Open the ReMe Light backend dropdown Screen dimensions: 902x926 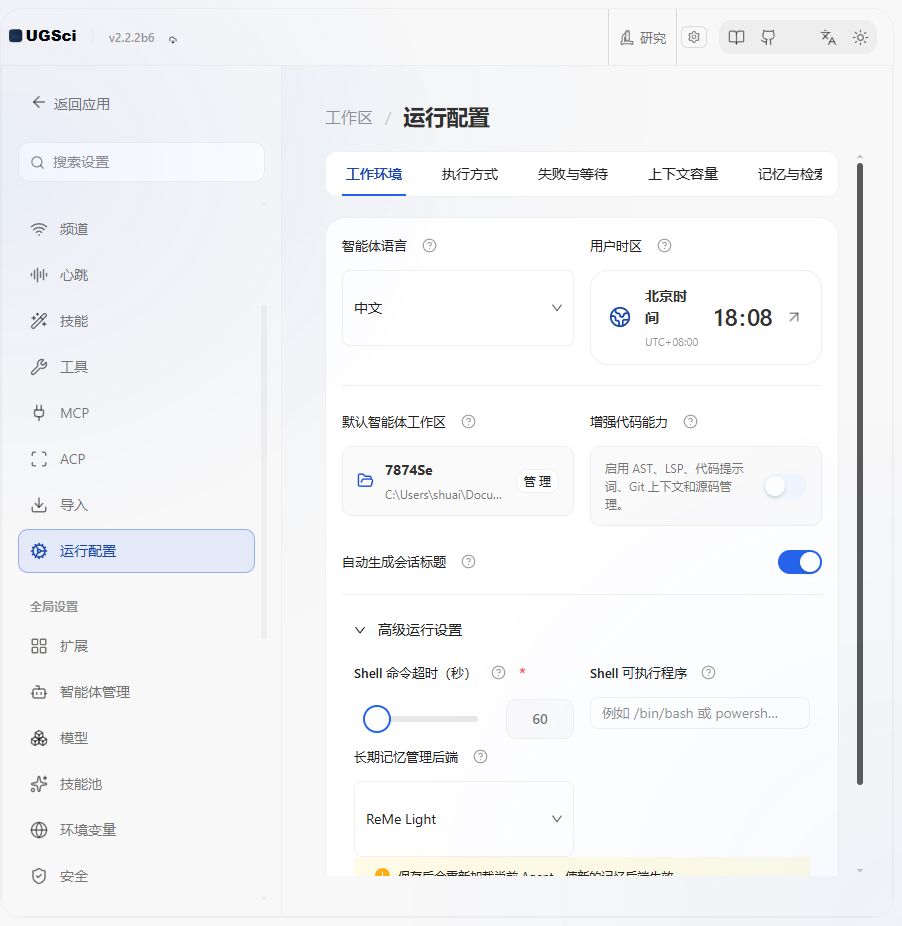[464, 819]
